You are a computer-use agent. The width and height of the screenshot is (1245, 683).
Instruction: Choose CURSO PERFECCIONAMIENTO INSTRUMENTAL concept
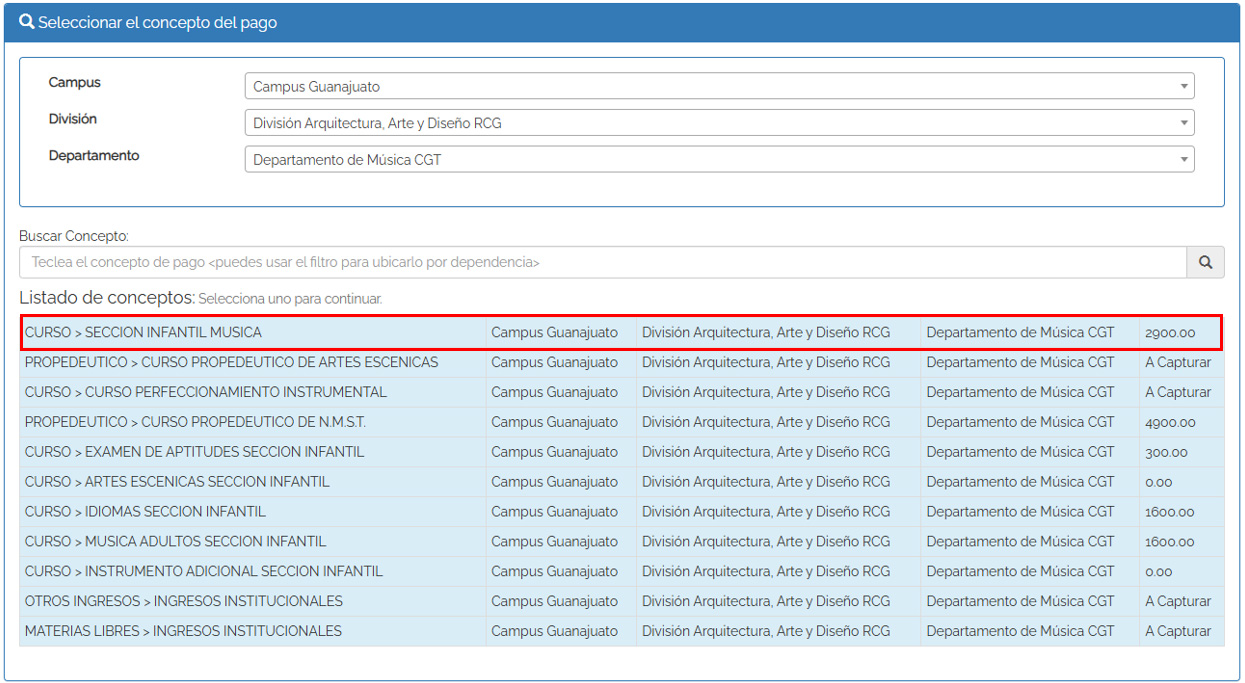click(x=205, y=392)
